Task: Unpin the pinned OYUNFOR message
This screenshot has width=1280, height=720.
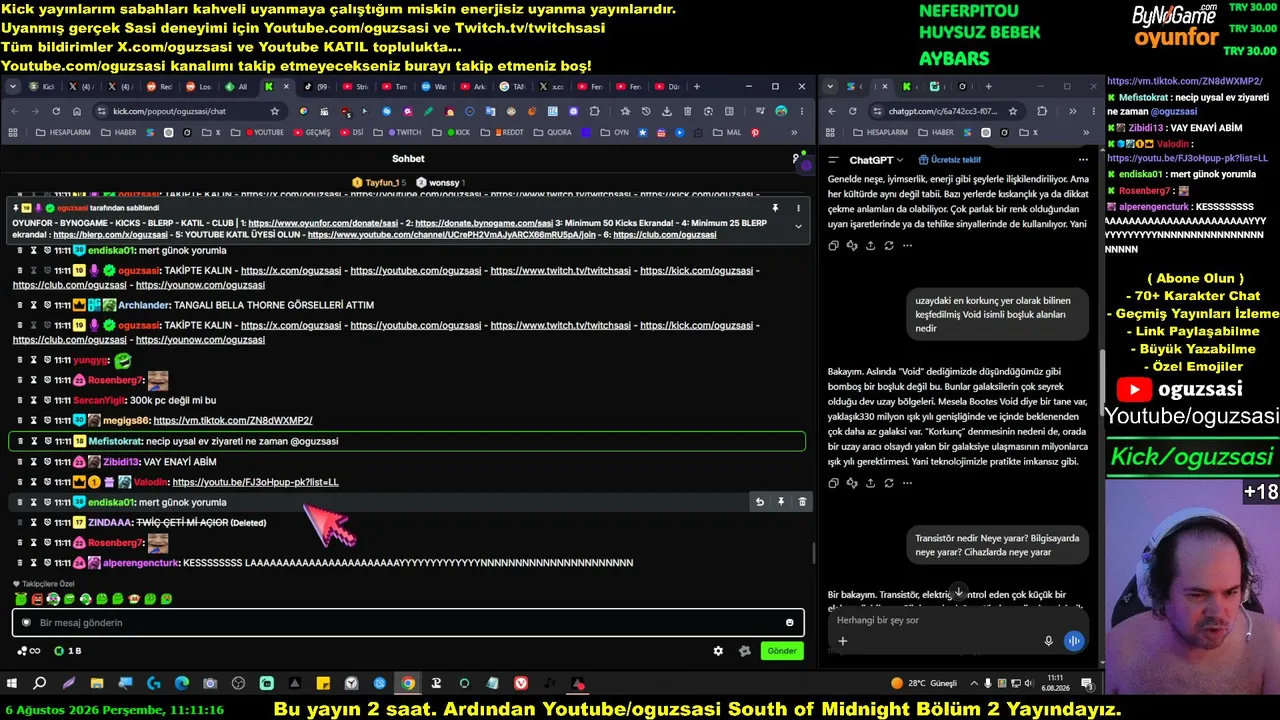Action: pyautogui.click(x=775, y=208)
